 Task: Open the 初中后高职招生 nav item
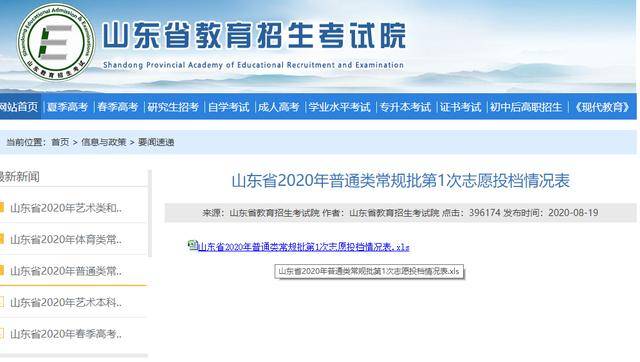pyautogui.click(x=526, y=107)
